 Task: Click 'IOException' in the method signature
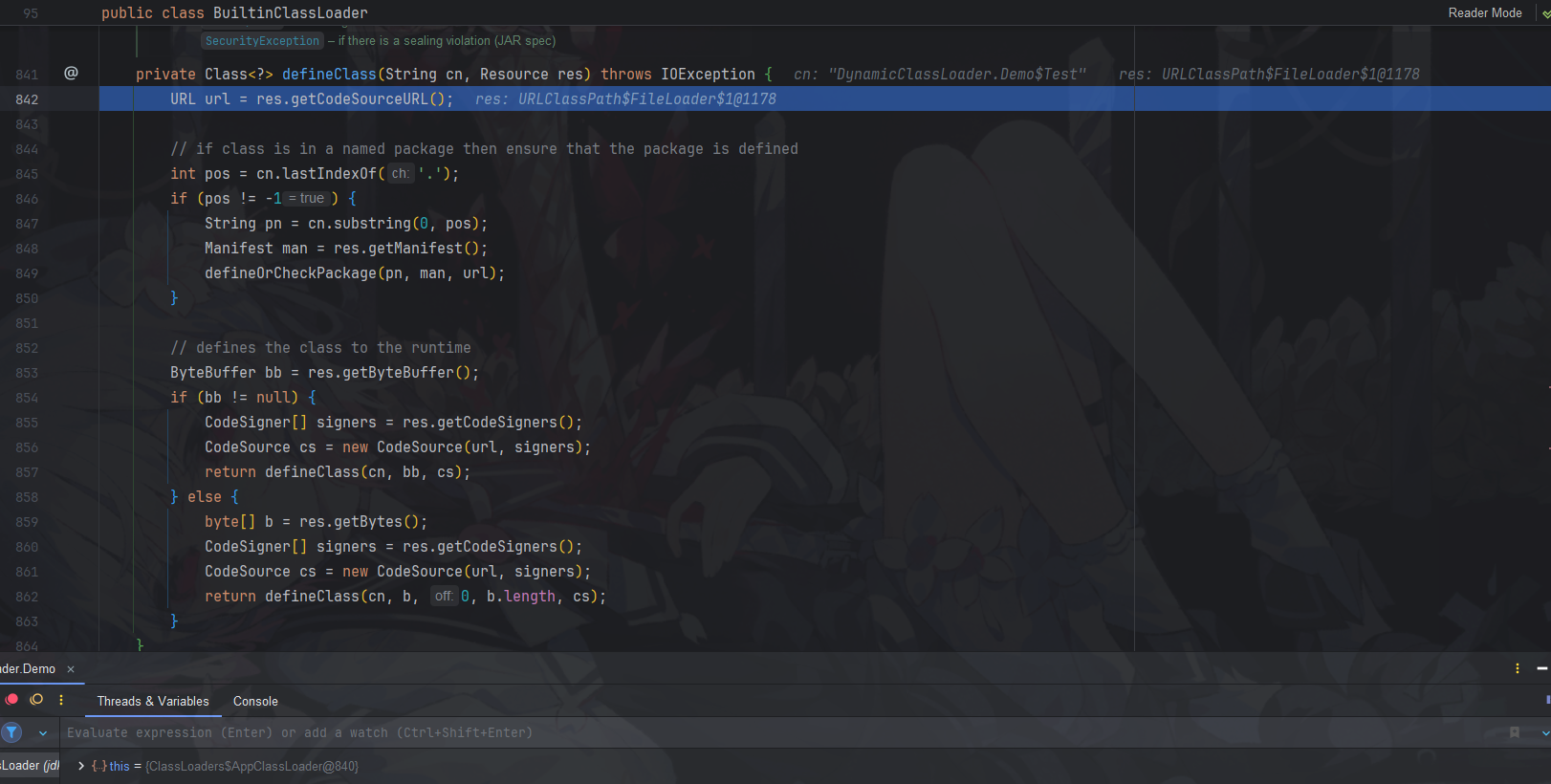tap(709, 74)
